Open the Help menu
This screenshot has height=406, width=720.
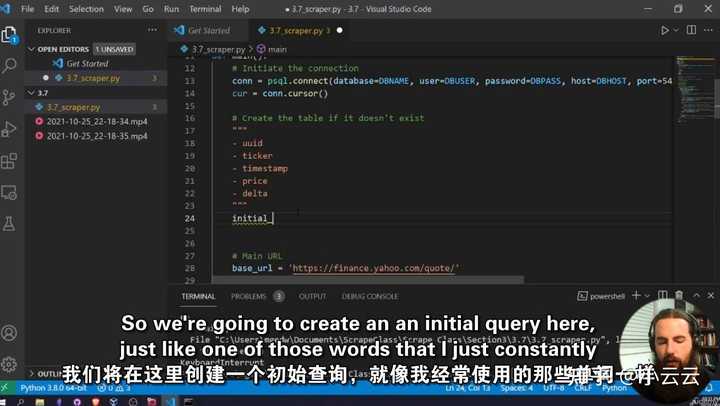tap(240, 9)
